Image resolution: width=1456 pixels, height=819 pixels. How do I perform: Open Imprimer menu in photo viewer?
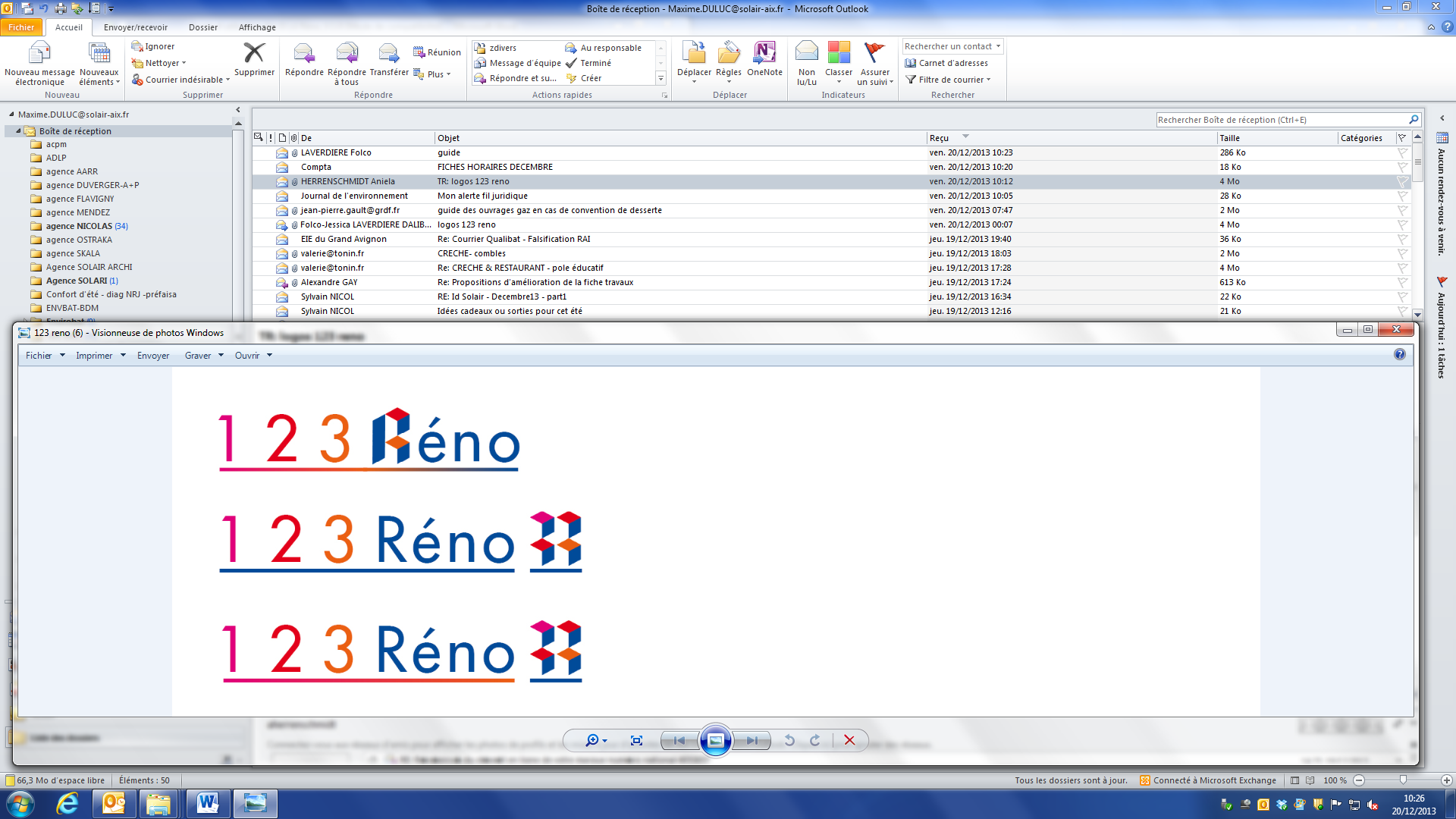[100, 355]
